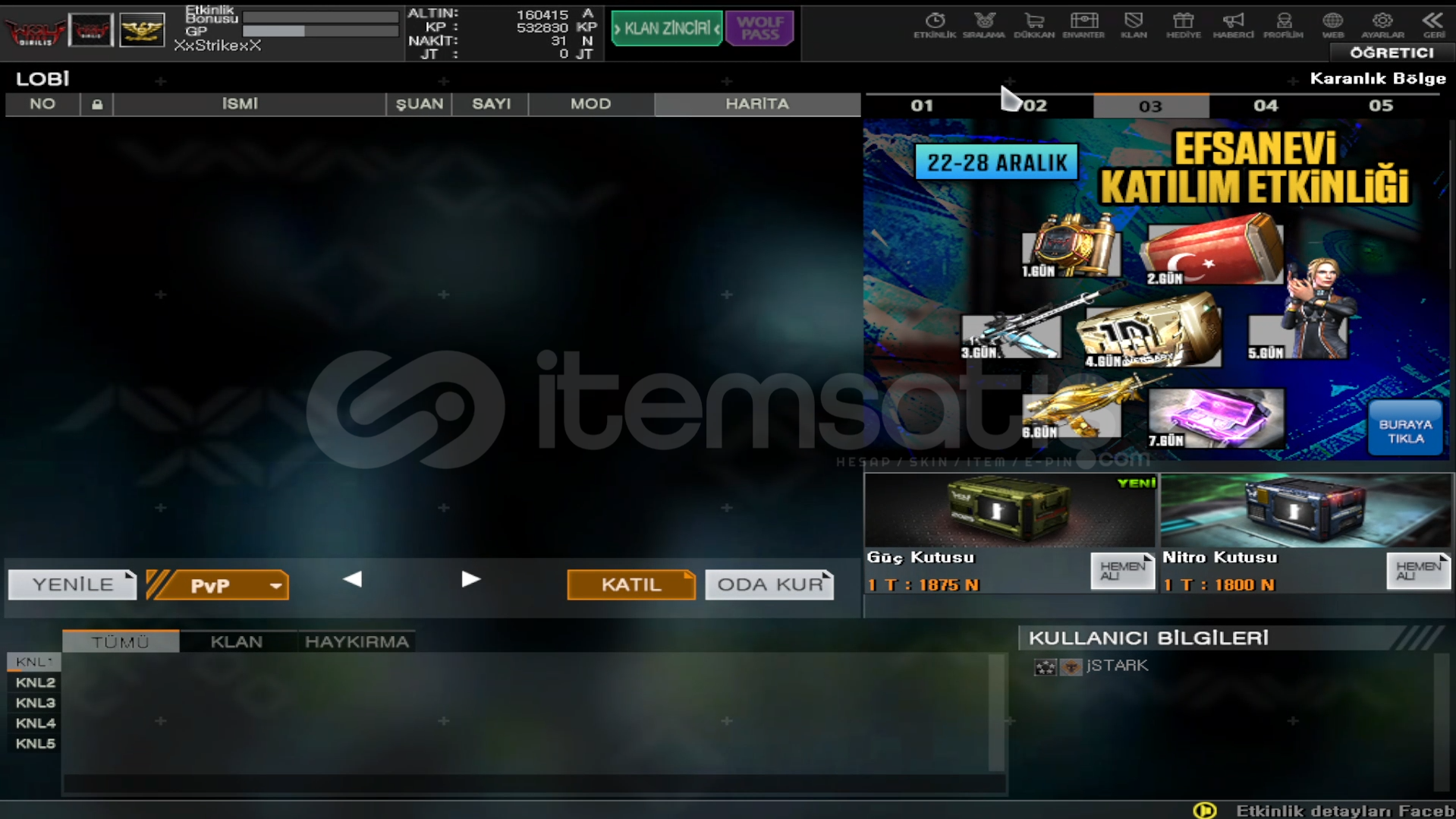1456x819 pixels.
Task: Switch to channel KNL1
Action: 34,662
